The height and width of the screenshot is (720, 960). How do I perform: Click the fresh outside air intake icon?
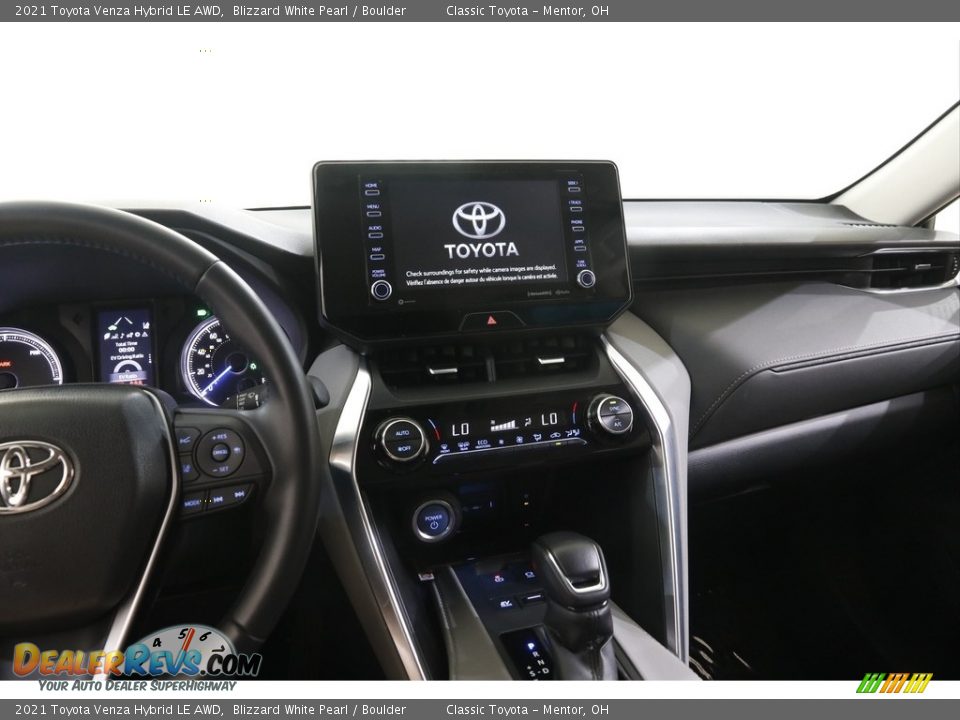(x=572, y=433)
